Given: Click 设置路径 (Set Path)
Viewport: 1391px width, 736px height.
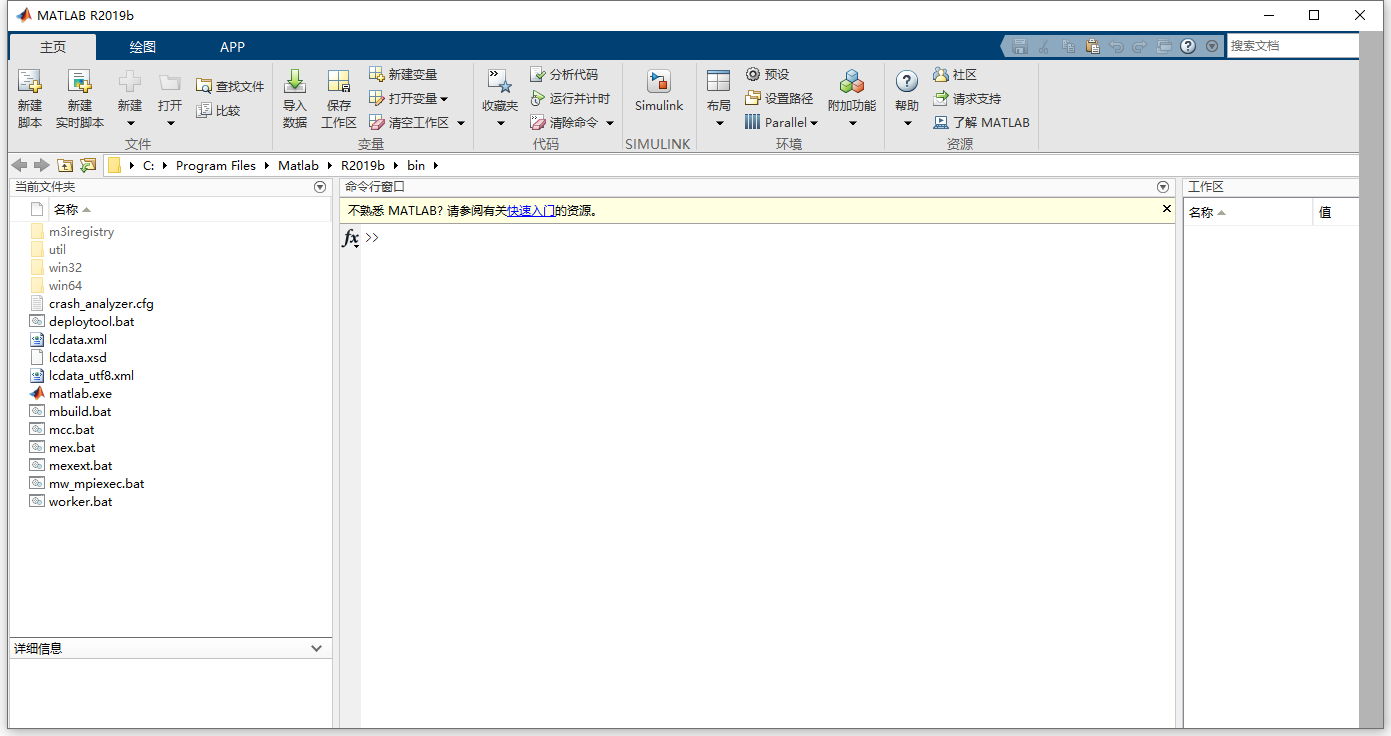Looking at the screenshot, I should (779, 99).
